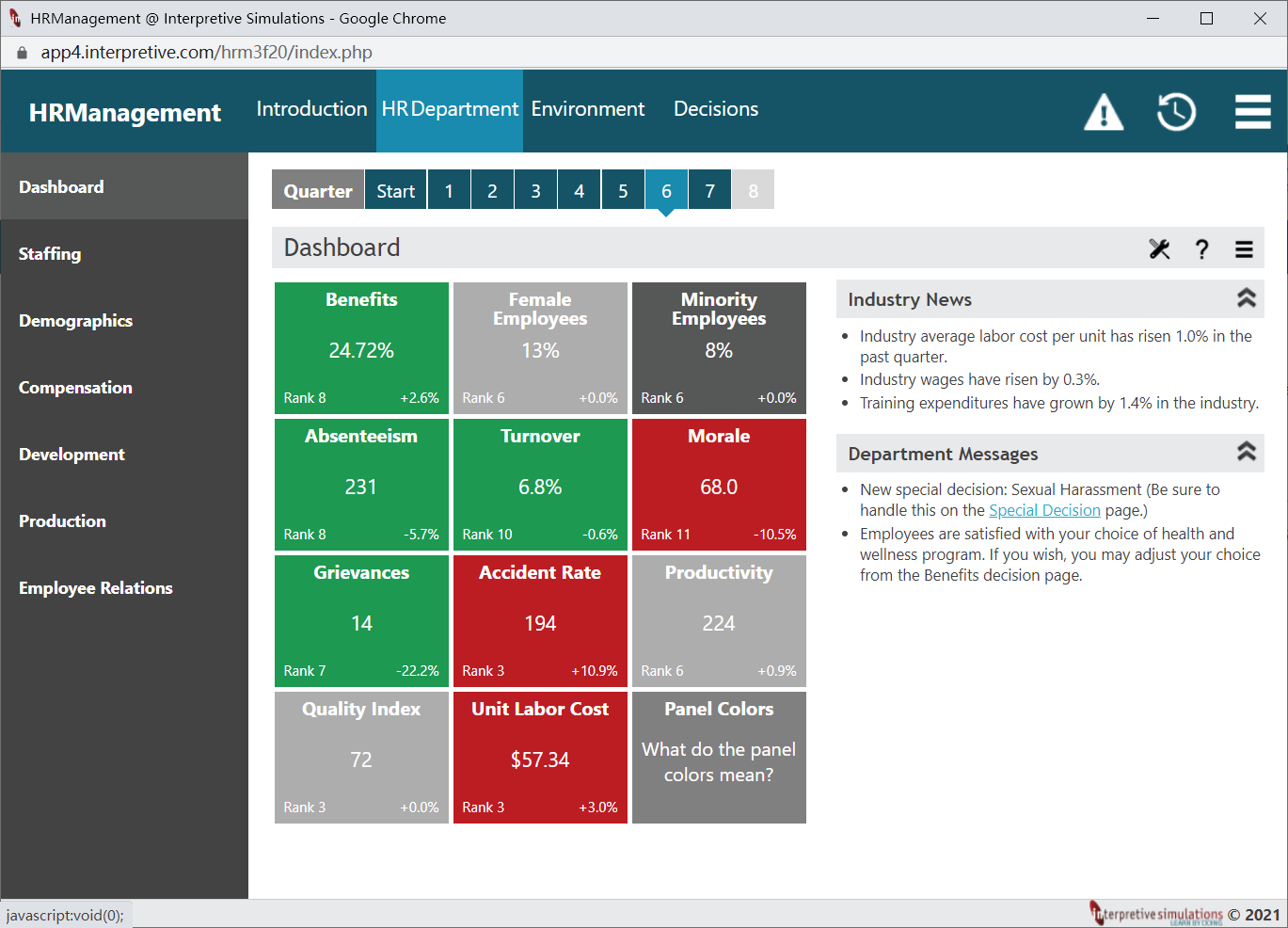Collapse the Department Messages section
This screenshot has height=928, width=1288.
click(1246, 452)
